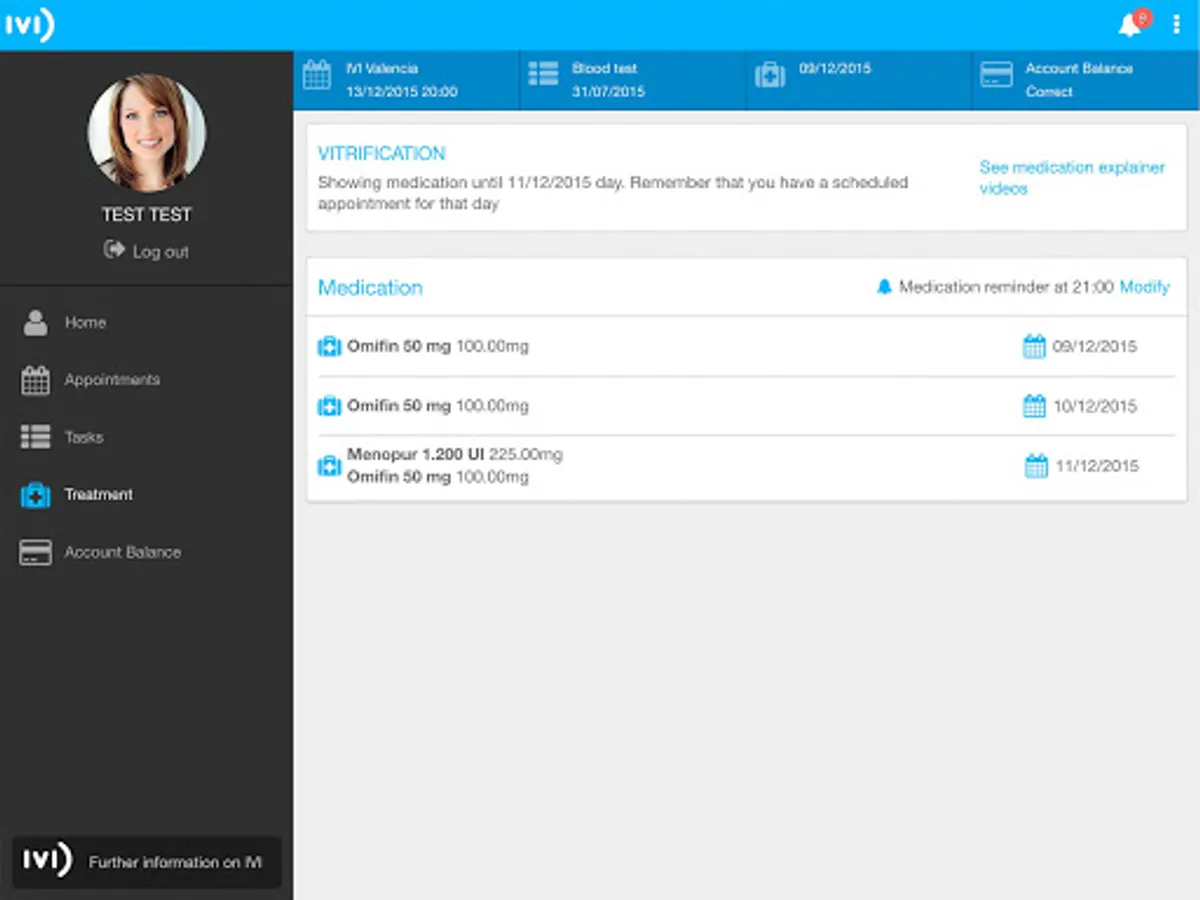Modify the 21:00 medication reminder
Image resolution: width=1200 pixels, height=900 pixels.
click(1144, 287)
